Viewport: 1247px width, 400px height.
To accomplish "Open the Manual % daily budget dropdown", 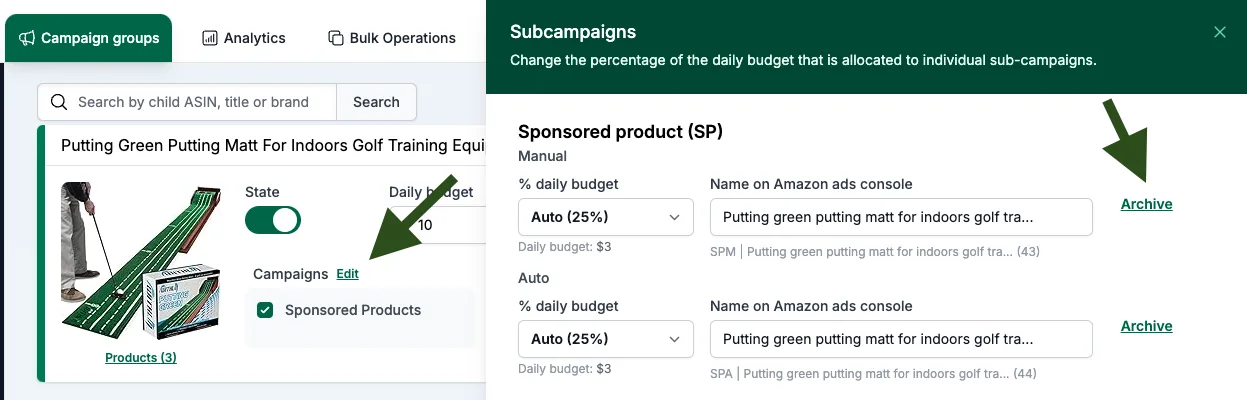I will [x=606, y=217].
